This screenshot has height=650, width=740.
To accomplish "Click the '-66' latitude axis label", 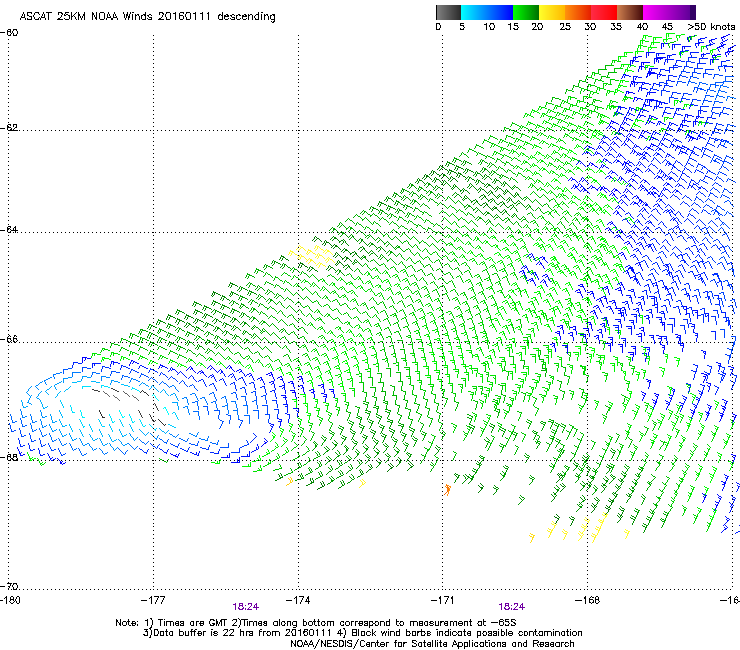I will 9,340.
